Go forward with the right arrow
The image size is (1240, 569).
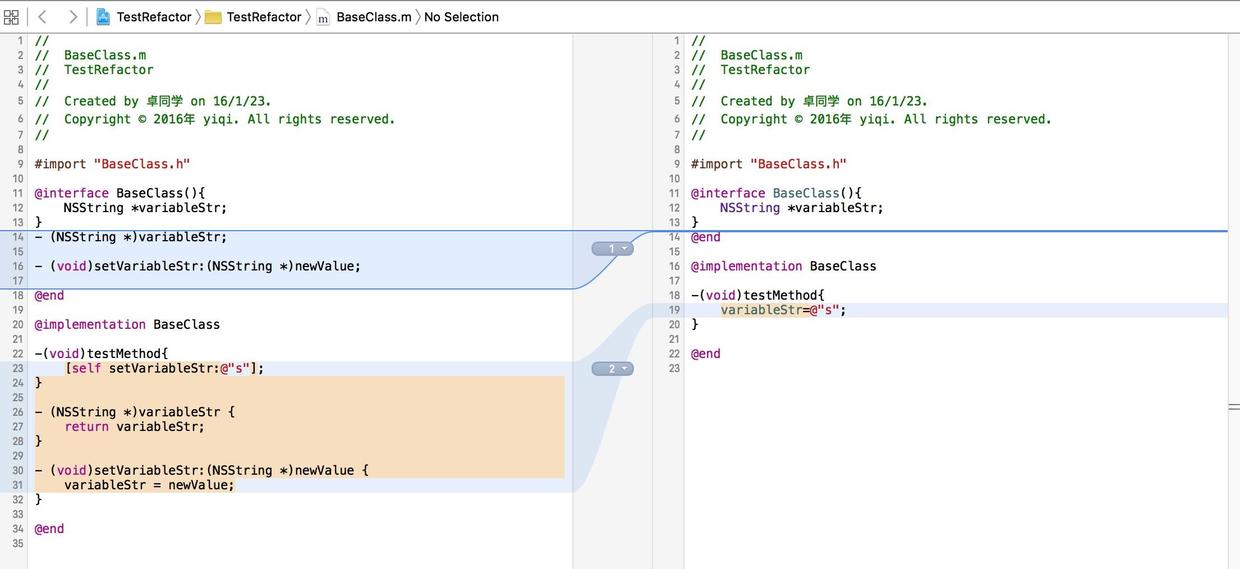pyautogui.click(x=73, y=17)
